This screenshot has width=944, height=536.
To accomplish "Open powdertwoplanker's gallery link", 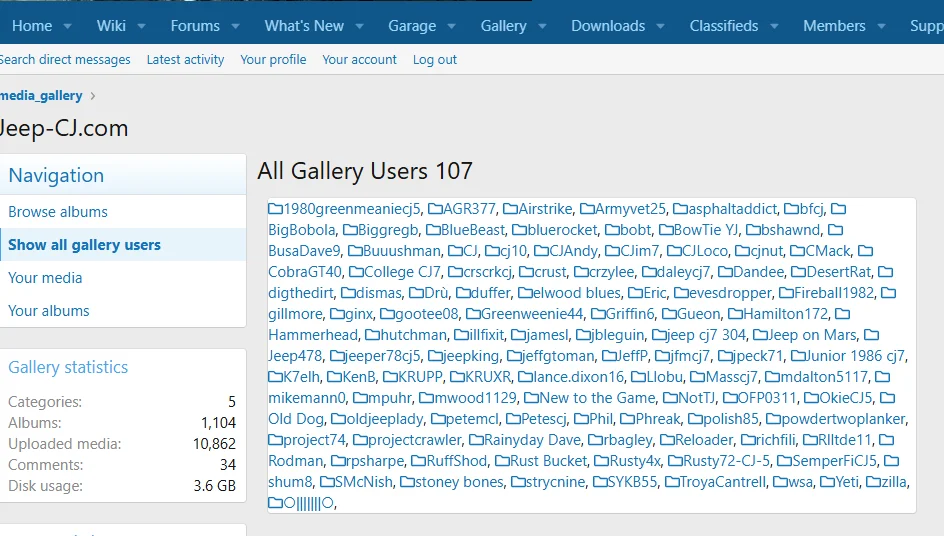I will point(843,420).
